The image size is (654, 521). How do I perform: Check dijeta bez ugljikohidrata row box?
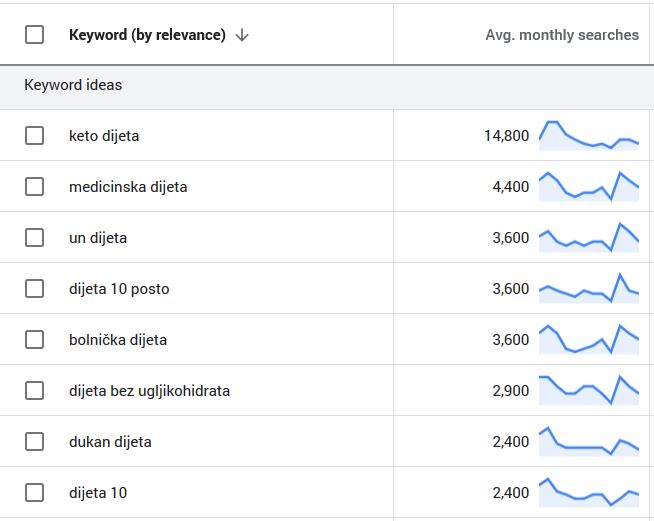(34, 391)
